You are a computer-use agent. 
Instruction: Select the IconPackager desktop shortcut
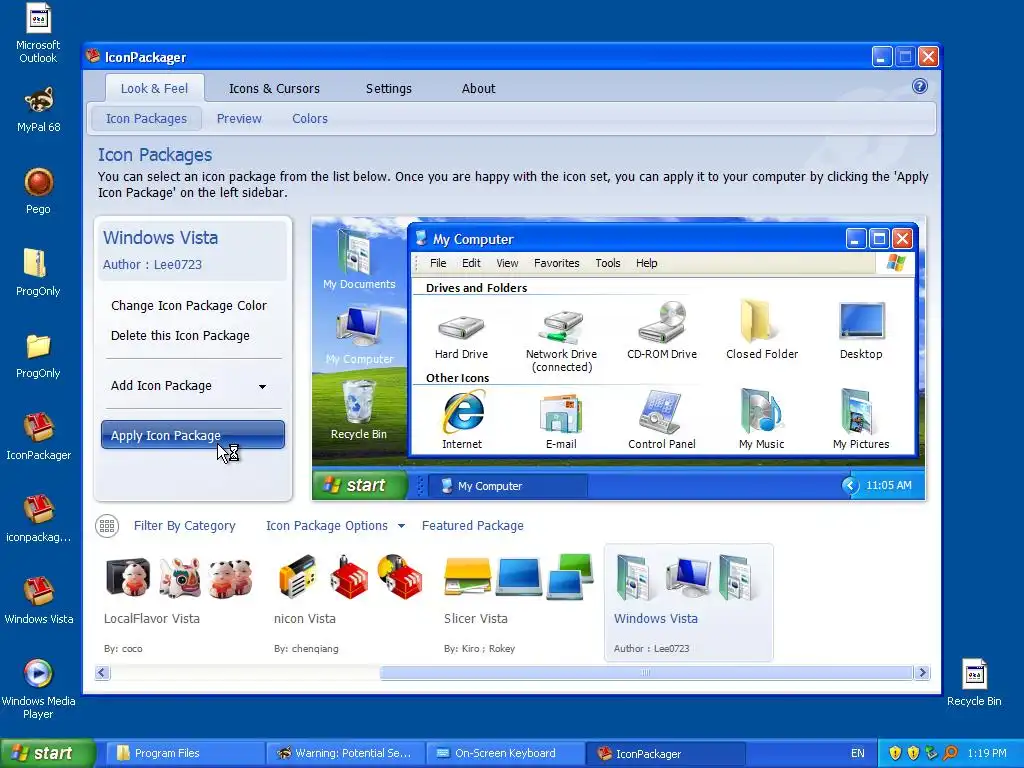tap(38, 437)
